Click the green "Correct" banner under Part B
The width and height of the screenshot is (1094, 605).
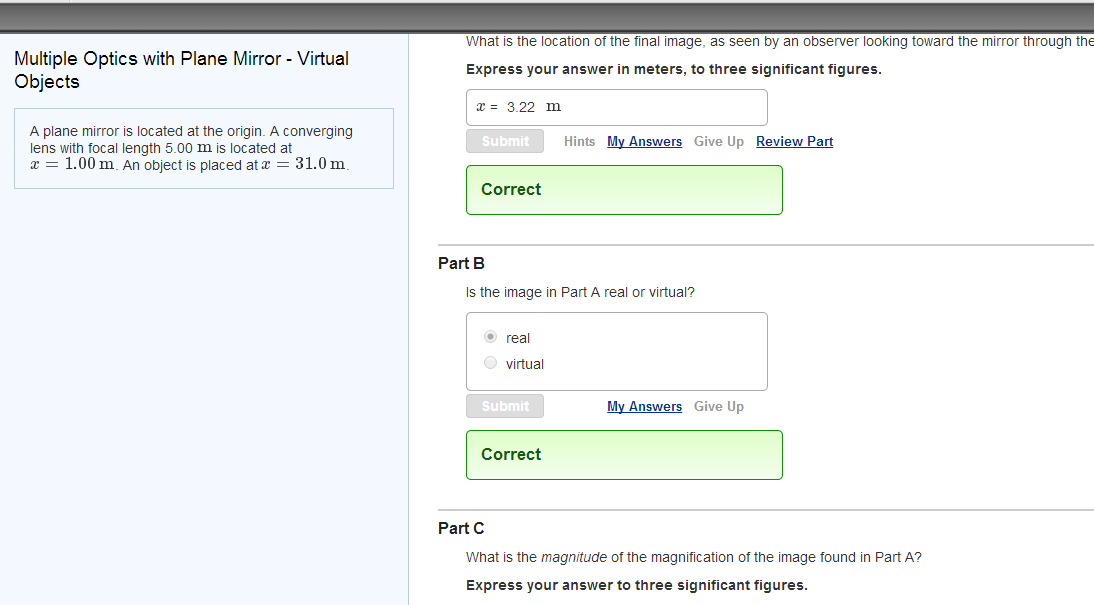(624, 454)
